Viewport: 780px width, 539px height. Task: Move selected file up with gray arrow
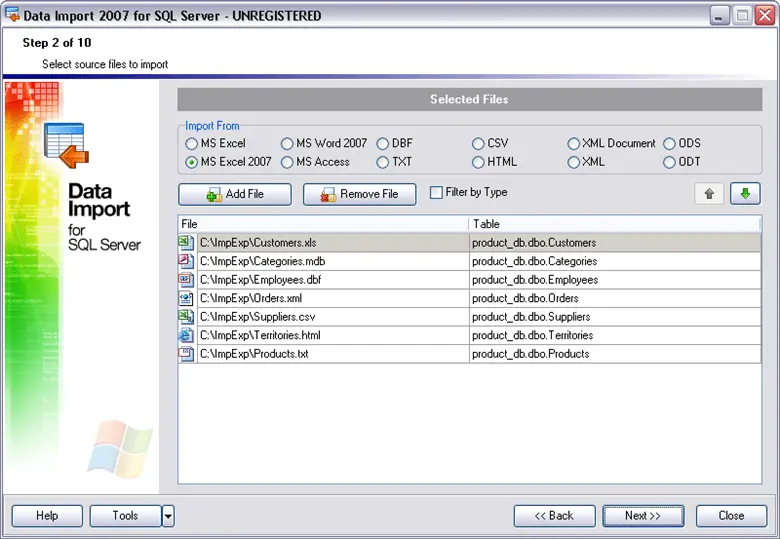point(709,194)
